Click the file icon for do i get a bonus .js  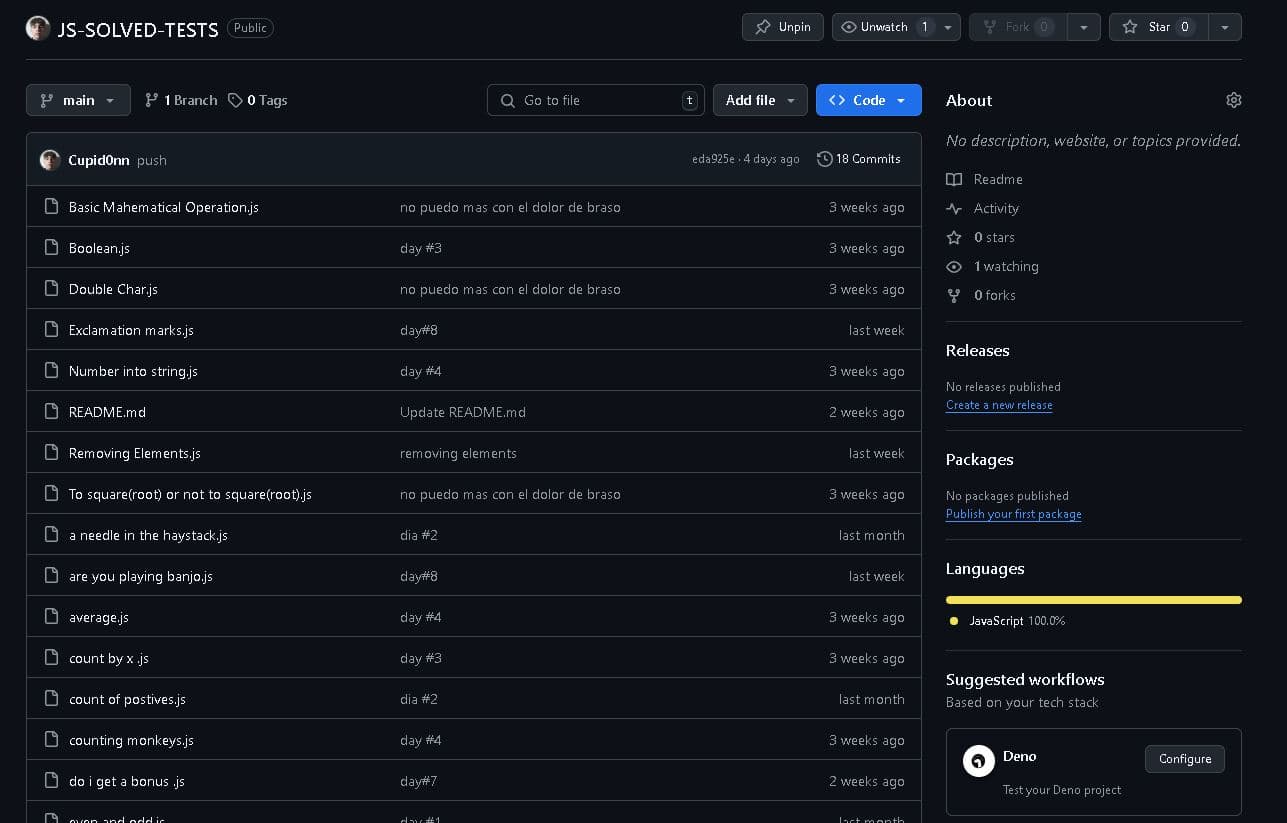(x=51, y=781)
